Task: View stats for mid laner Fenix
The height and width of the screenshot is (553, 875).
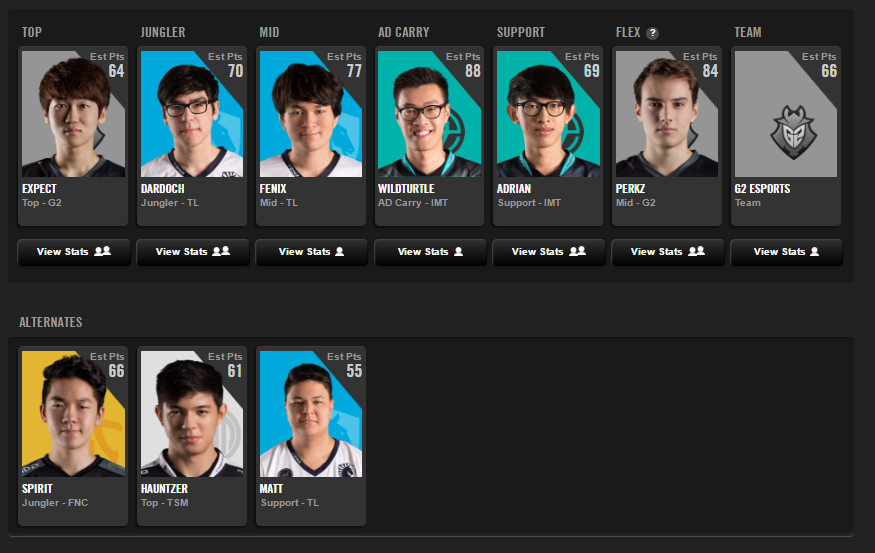Action: tap(311, 252)
